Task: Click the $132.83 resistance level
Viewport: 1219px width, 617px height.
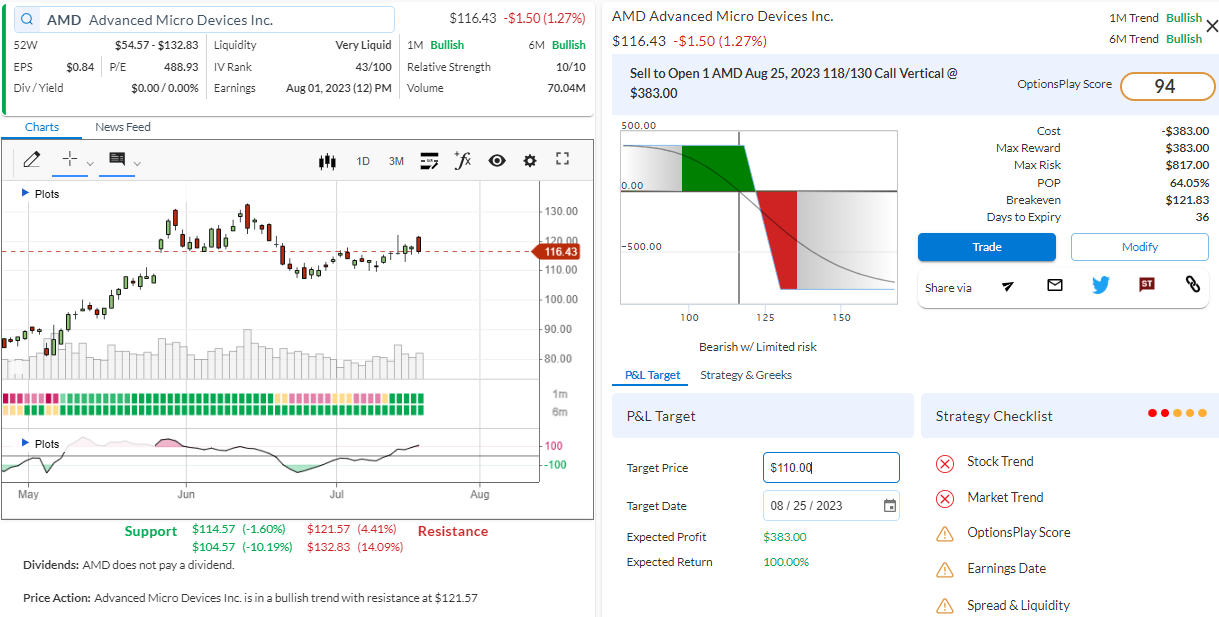Action: coord(329,547)
